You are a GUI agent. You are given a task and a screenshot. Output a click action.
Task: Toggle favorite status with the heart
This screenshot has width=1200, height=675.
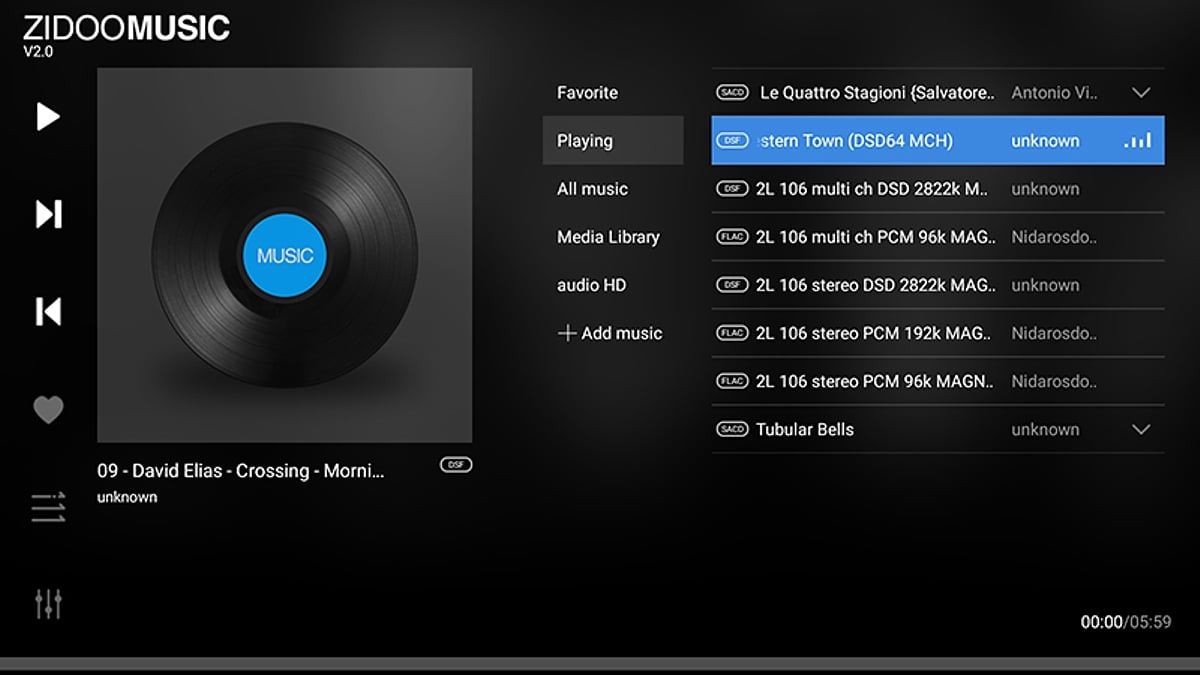pos(48,408)
